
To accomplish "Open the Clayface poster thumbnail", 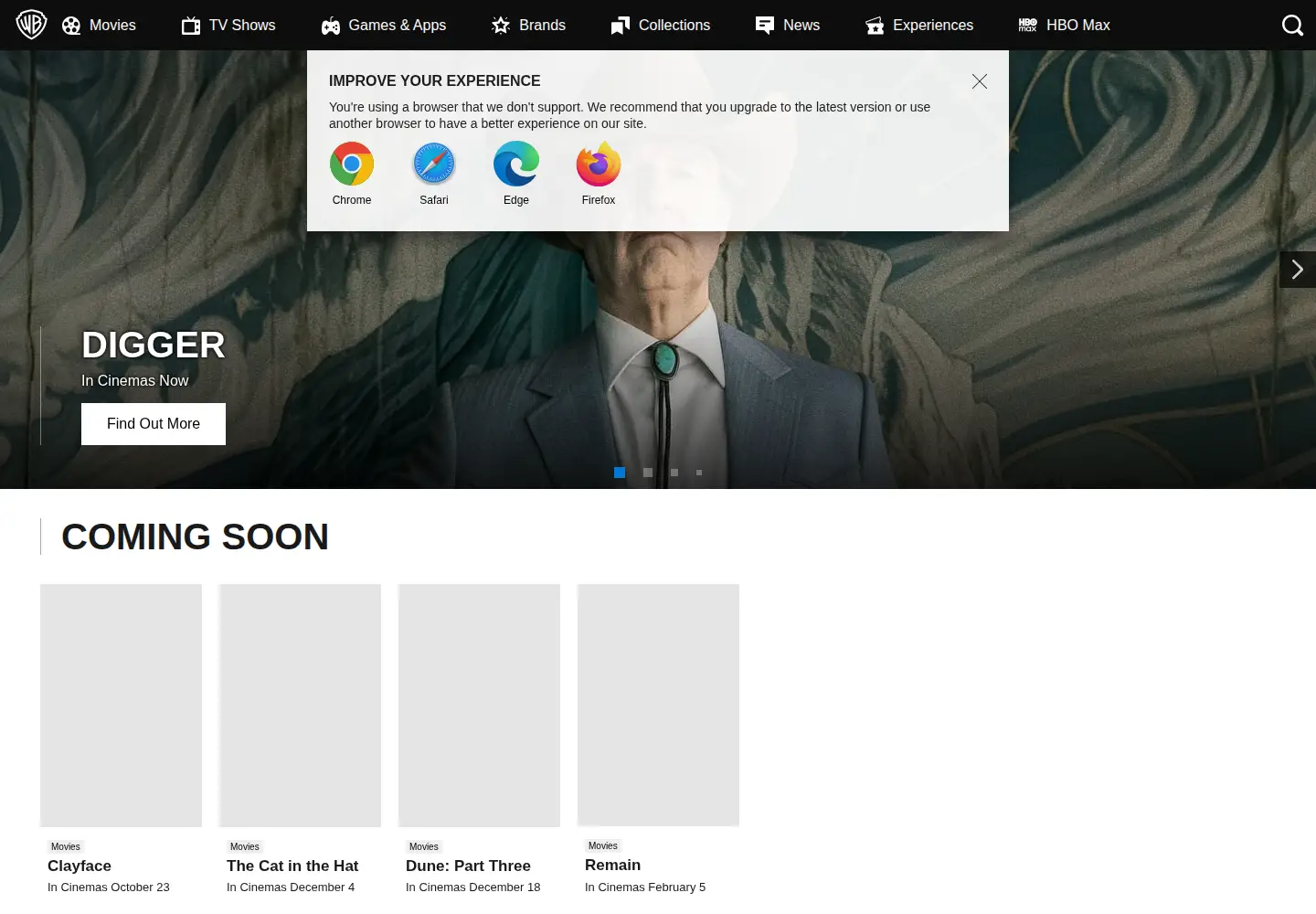I will pos(121,706).
